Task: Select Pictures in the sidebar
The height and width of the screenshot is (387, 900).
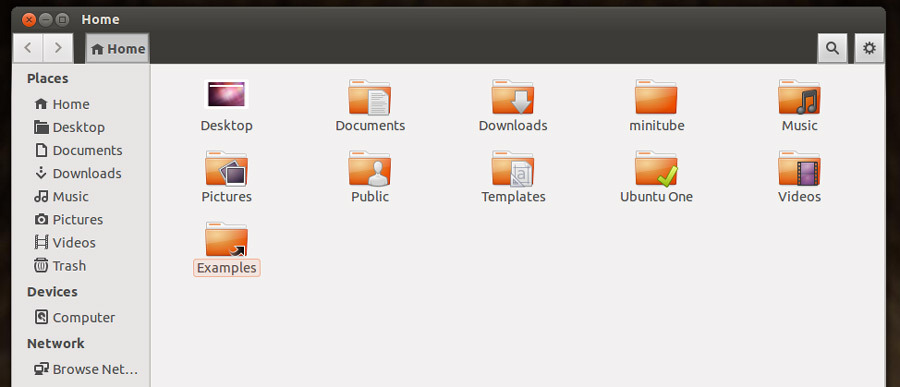Action: (x=81, y=219)
